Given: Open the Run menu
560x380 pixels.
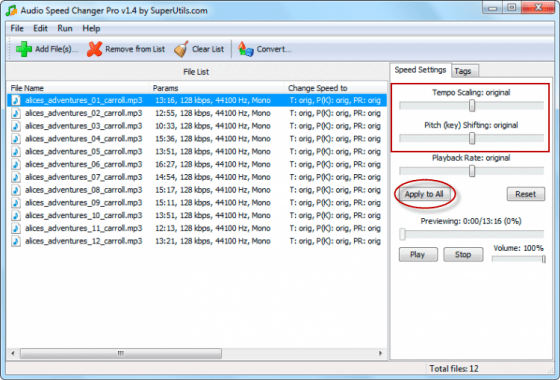Looking at the screenshot, I should [x=65, y=29].
